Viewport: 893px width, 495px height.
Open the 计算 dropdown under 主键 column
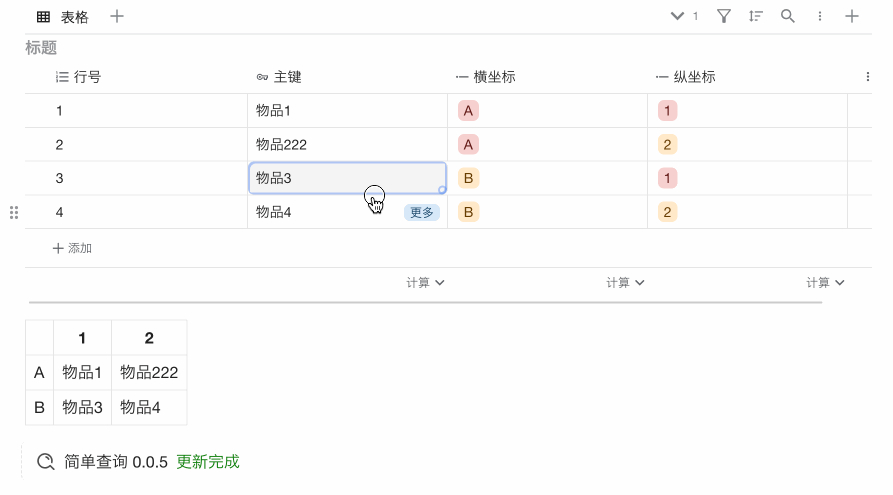(x=425, y=283)
